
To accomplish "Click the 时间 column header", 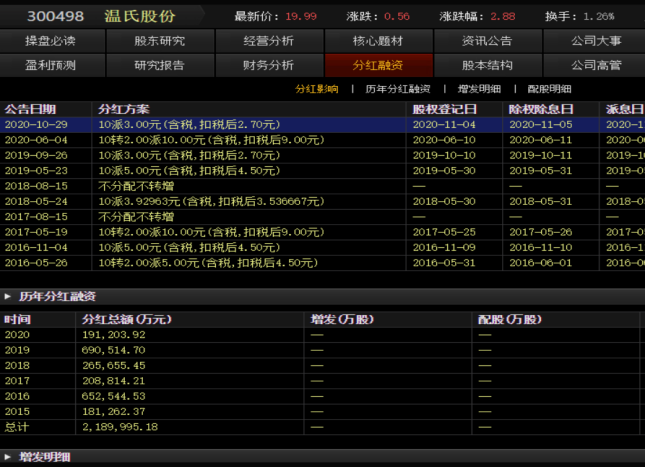I will coord(17,319).
